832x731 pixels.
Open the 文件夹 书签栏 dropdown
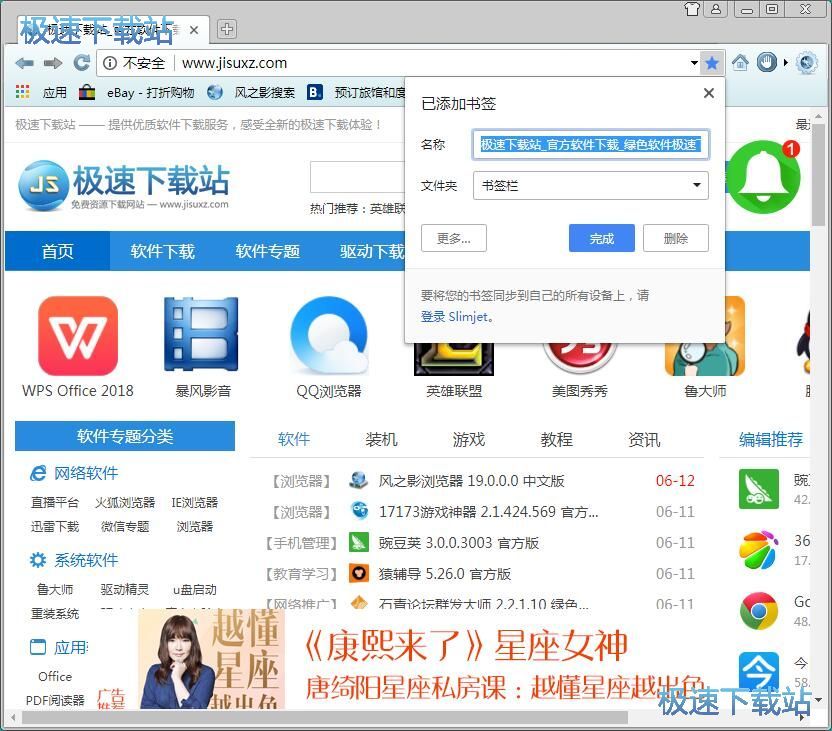click(x=591, y=186)
